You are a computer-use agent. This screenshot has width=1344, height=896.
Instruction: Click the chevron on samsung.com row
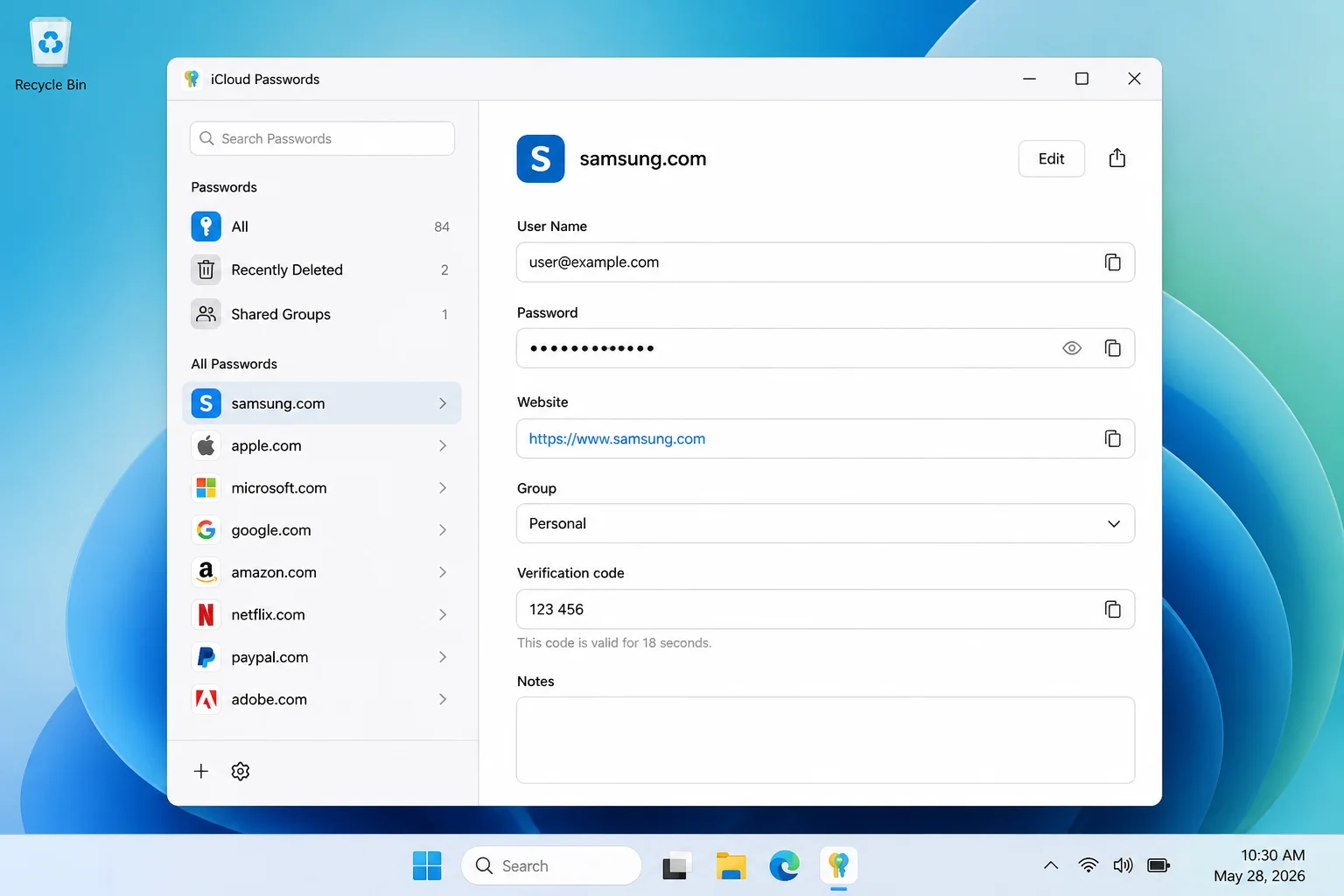pos(443,403)
